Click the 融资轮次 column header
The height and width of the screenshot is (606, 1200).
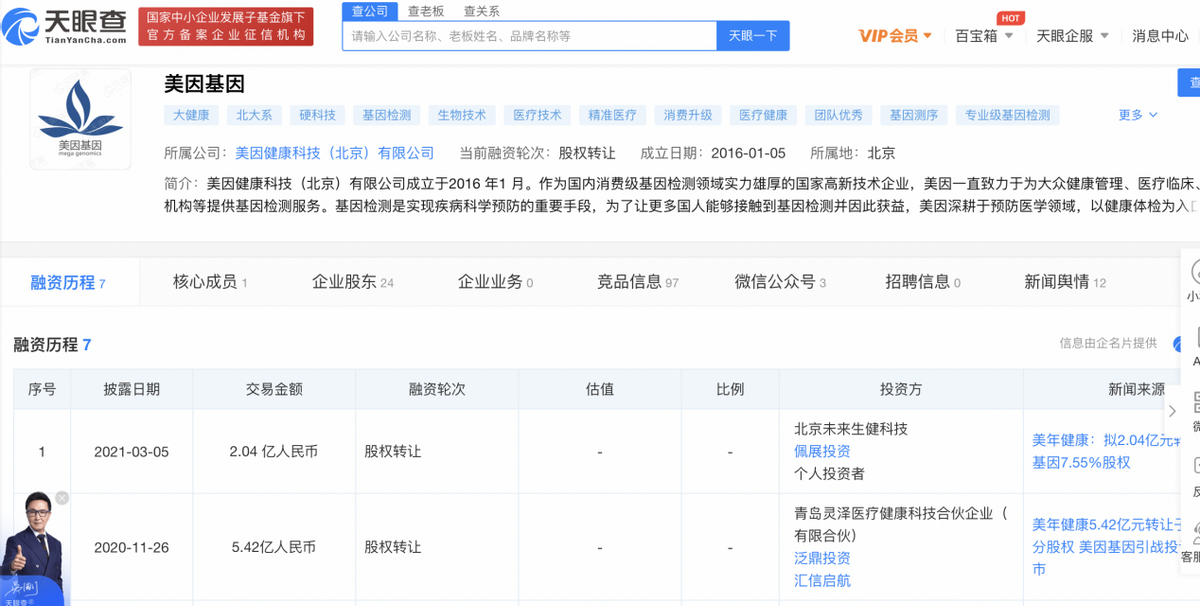pyautogui.click(x=437, y=389)
